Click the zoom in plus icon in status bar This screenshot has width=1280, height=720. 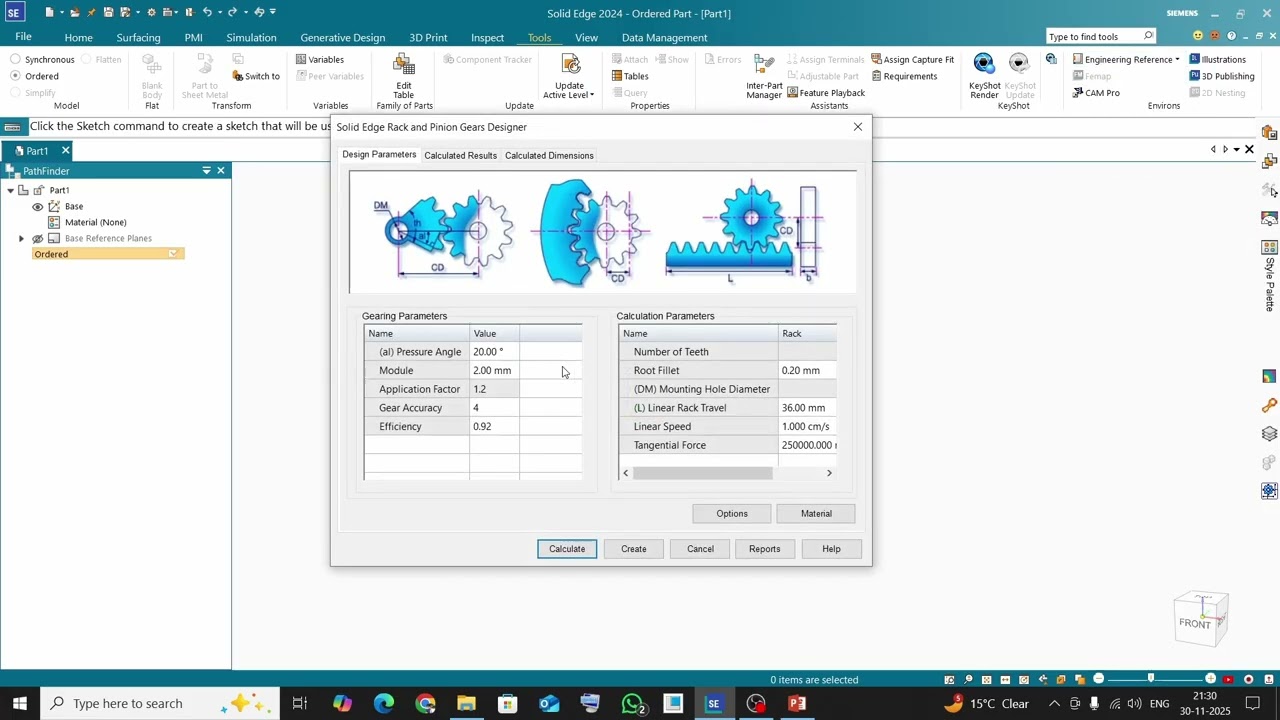(1211, 680)
